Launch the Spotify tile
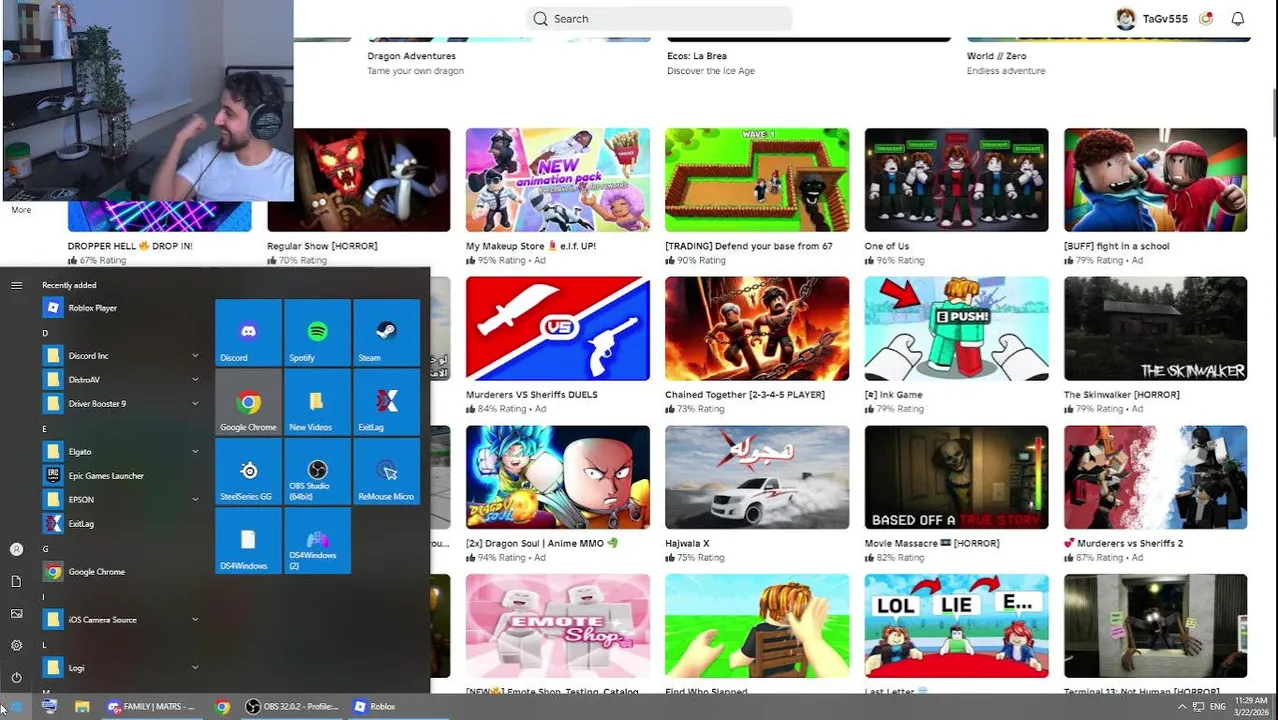The width and height of the screenshot is (1278, 720). [317, 332]
